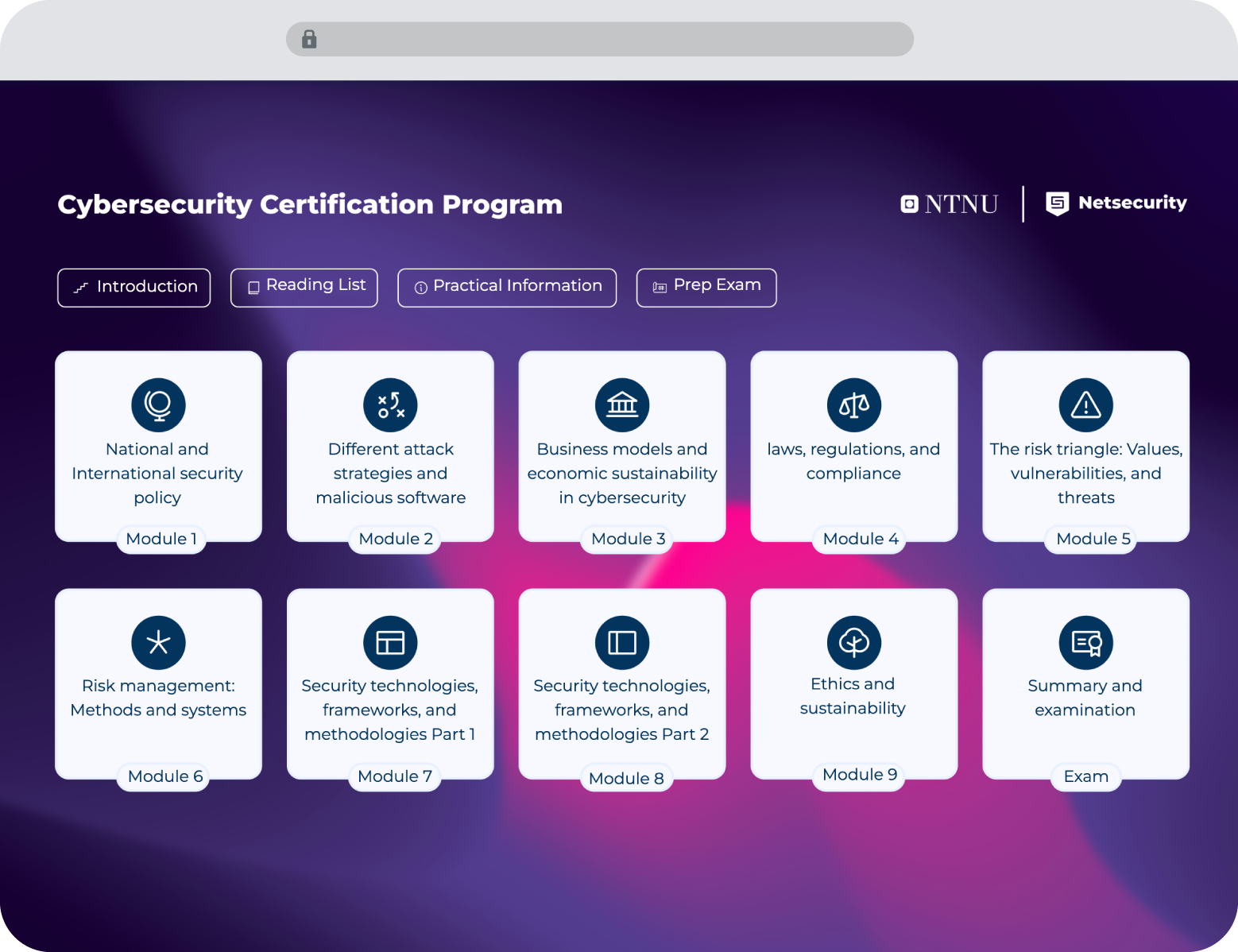Open 'Security technologies... Part 2' card text
1238x952 pixels.
tap(621, 710)
